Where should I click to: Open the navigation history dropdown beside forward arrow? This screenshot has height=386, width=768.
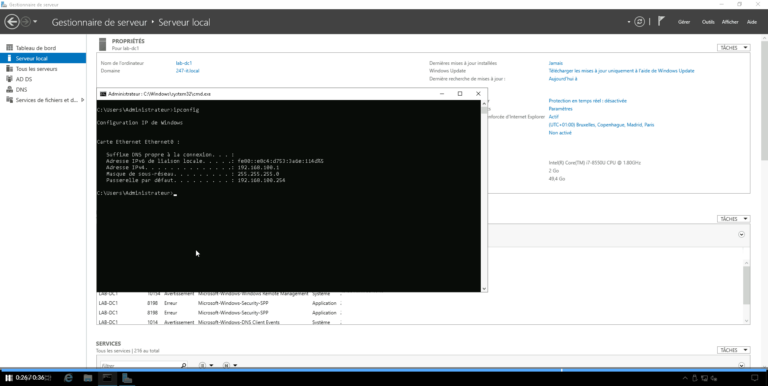click(x=35, y=22)
